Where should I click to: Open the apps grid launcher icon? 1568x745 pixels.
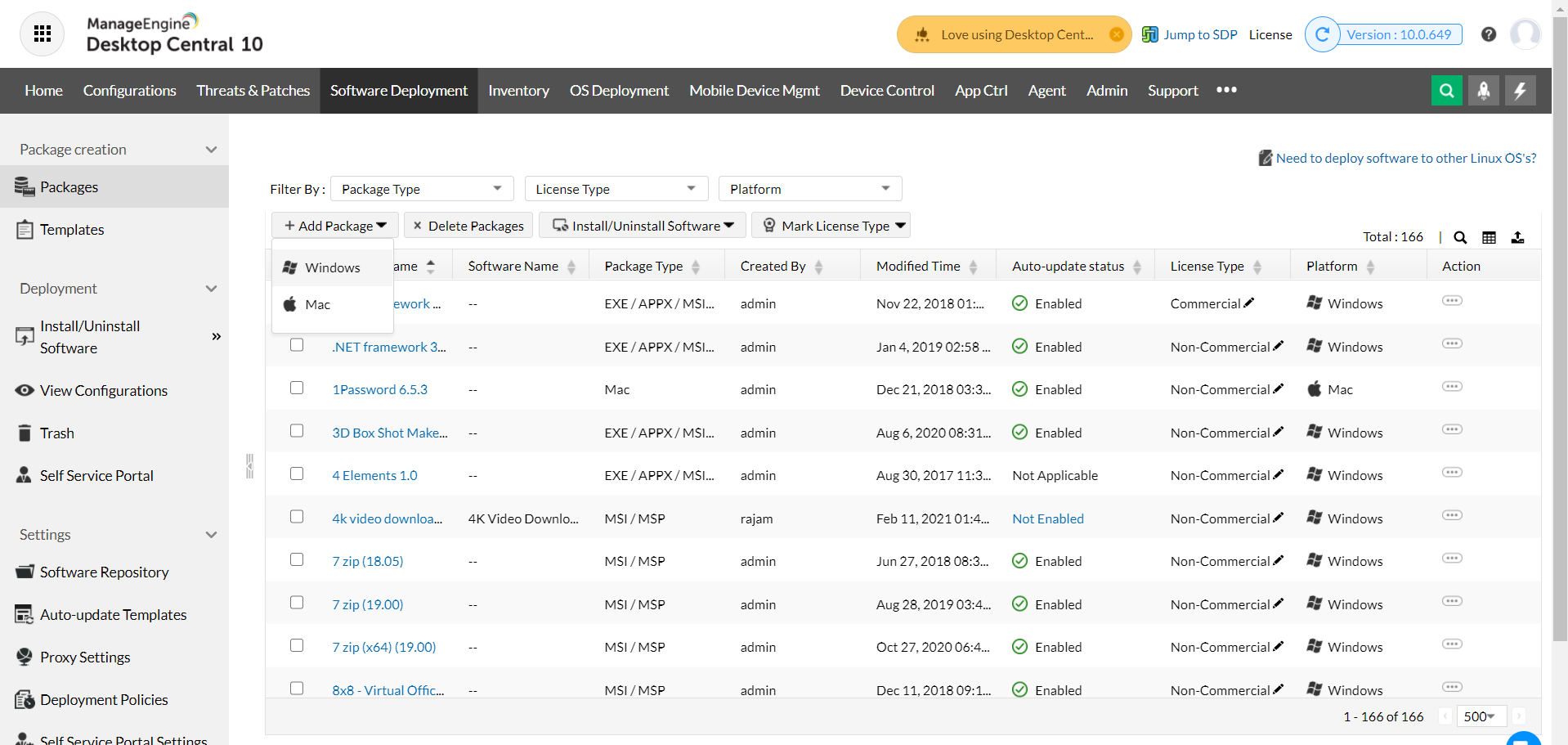coord(43,34)
